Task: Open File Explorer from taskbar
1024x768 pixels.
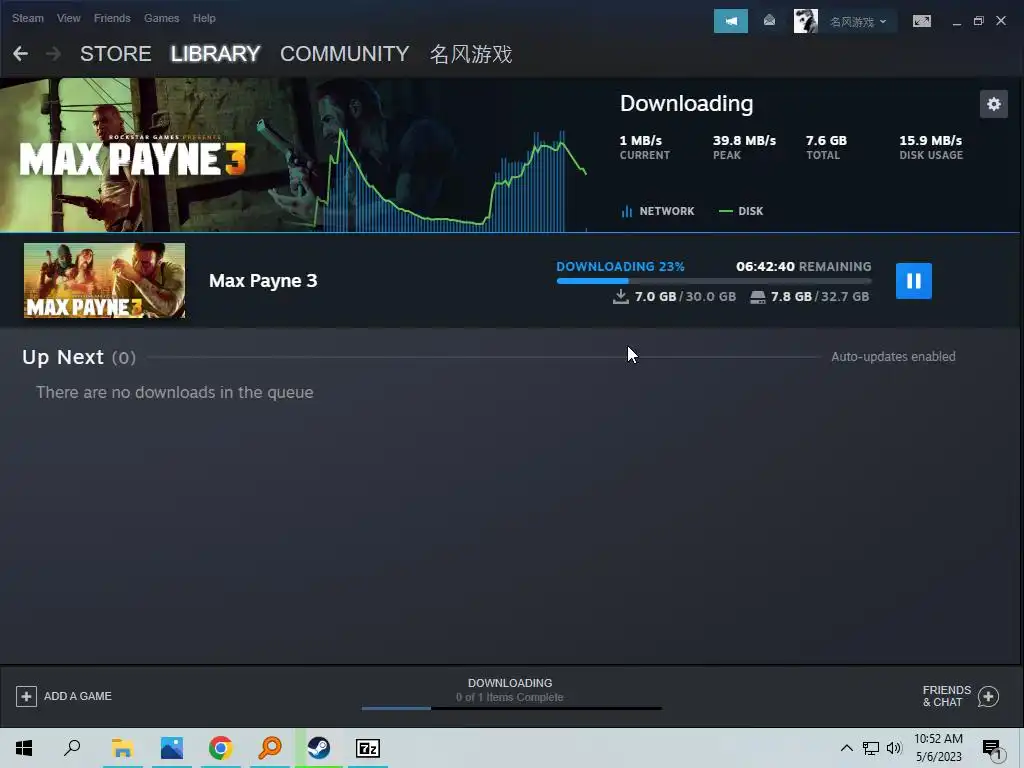Action: click(x=122, y=748)
